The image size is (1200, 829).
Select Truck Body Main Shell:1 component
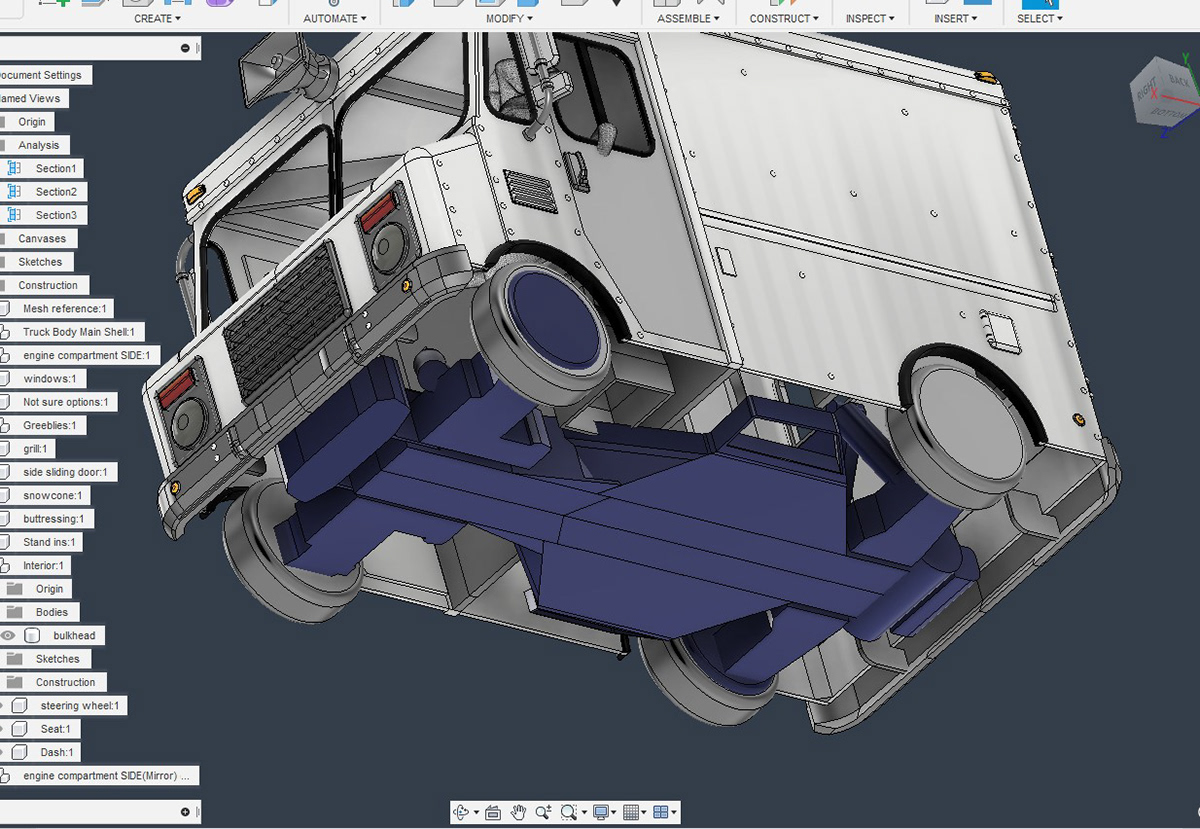pos(73,331)
